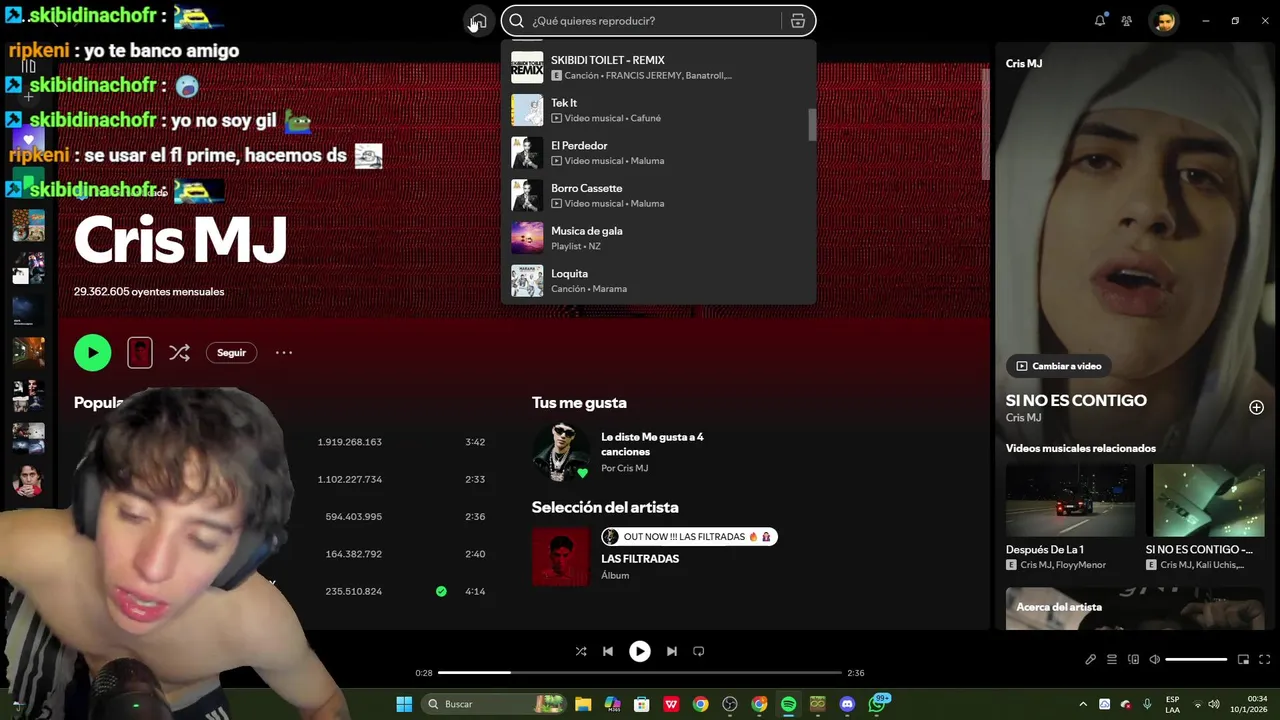Image resolution: width=1280 pixels, height=720 pixels.
Task: Open the lyrics microphone icon
Action: click(x=1090, y=660)
